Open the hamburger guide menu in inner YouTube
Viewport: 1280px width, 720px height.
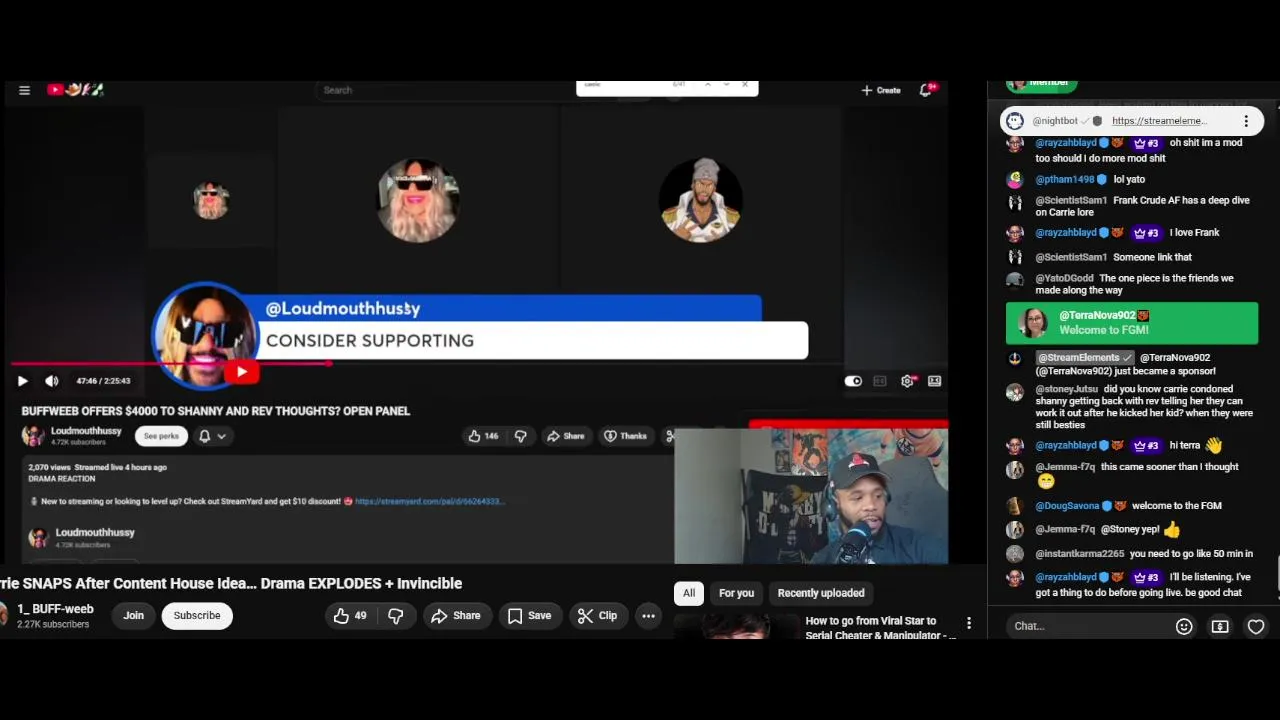coord(24,90)
